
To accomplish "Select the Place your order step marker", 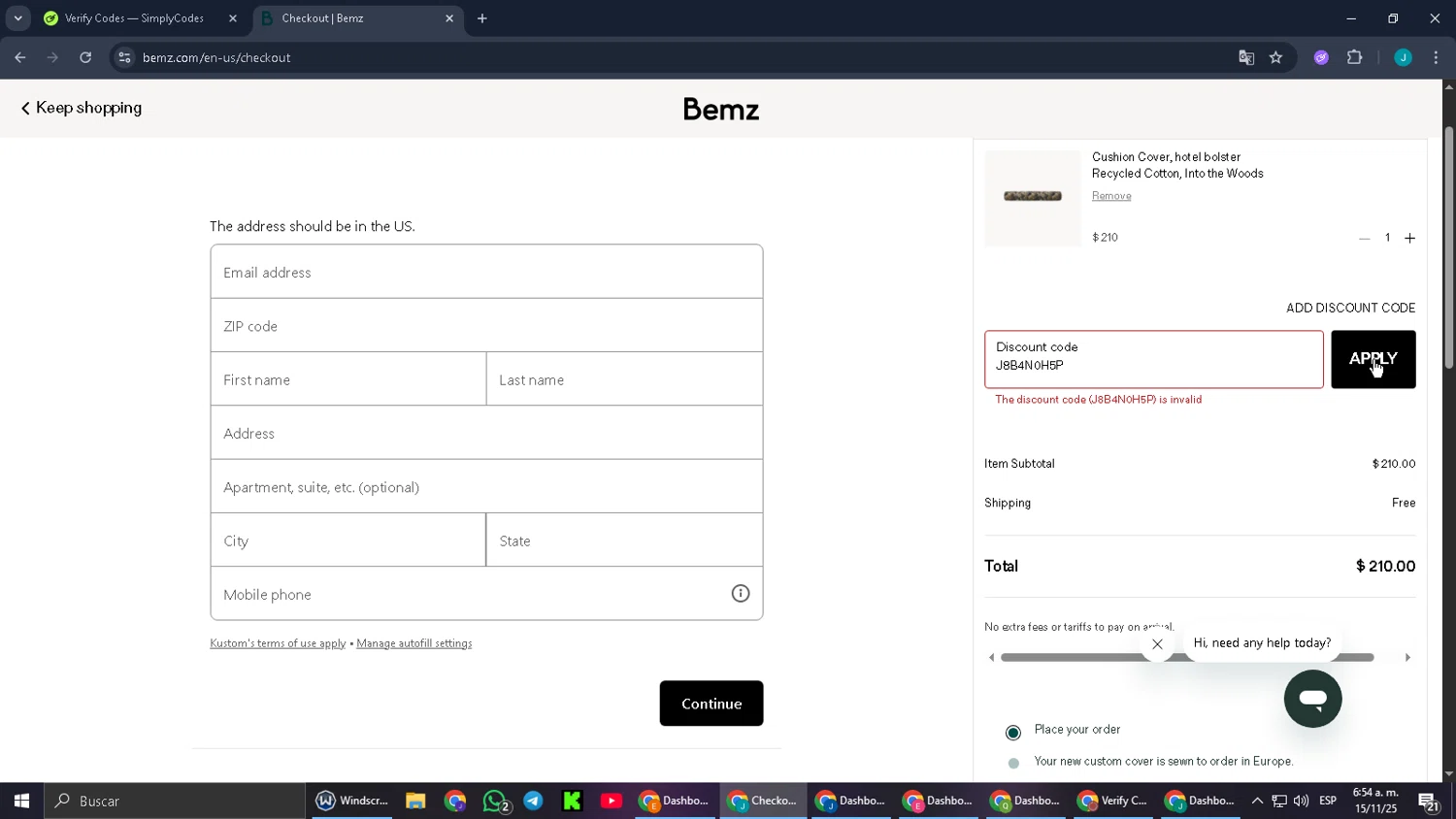I will [1013, 733].
